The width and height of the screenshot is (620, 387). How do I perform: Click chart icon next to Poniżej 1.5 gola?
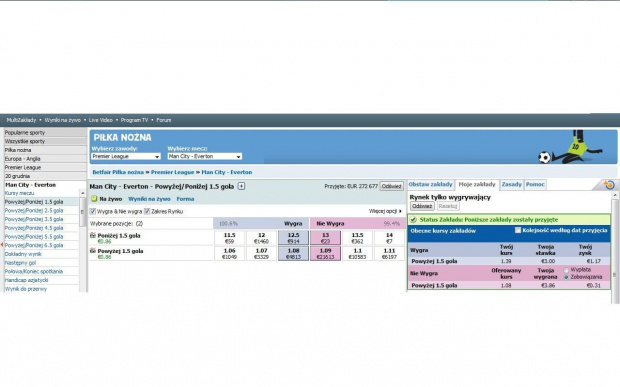pyautogui.click(x=93, y=235)
